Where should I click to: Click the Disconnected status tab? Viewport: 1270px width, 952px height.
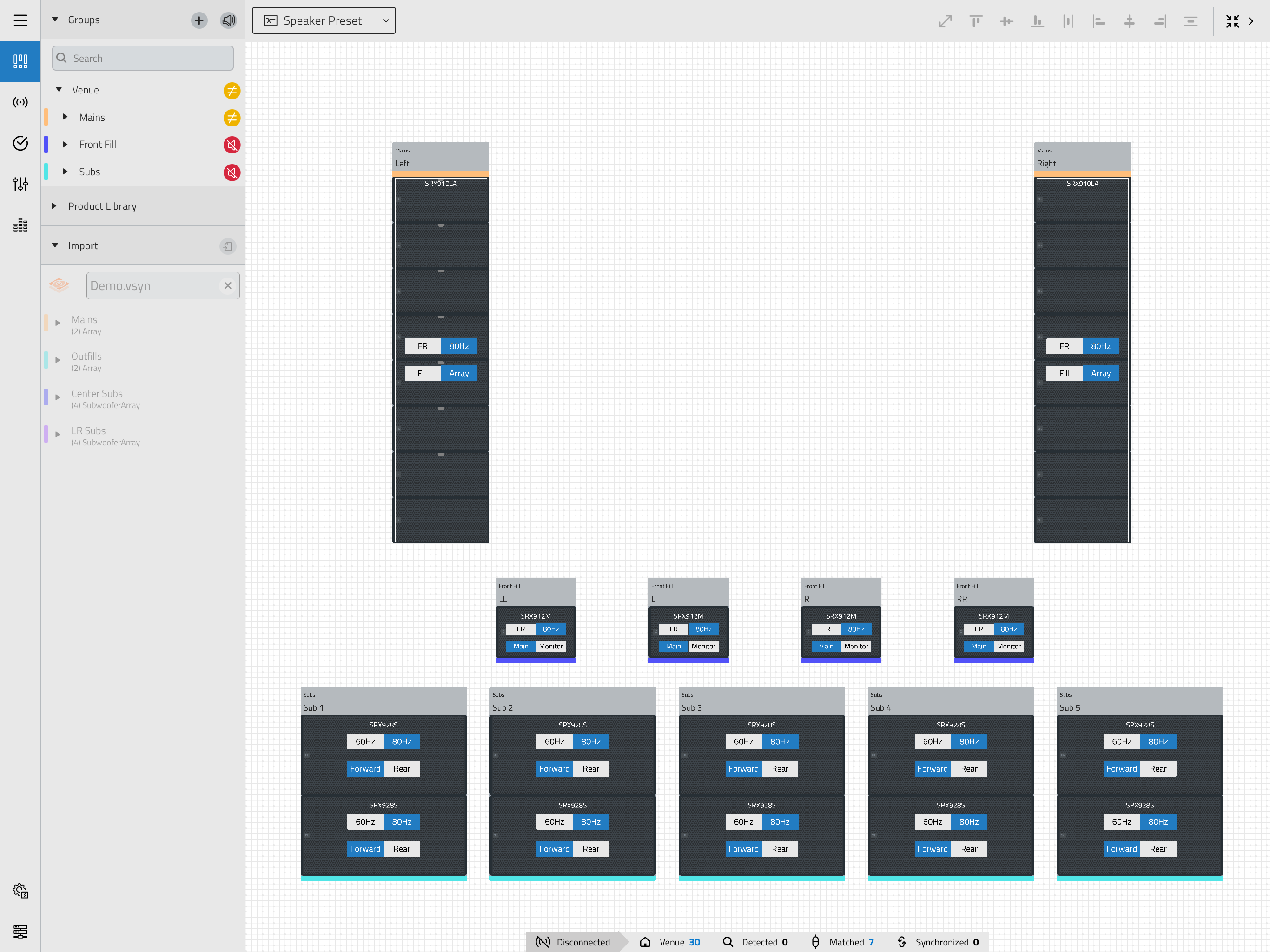[574, 942]
